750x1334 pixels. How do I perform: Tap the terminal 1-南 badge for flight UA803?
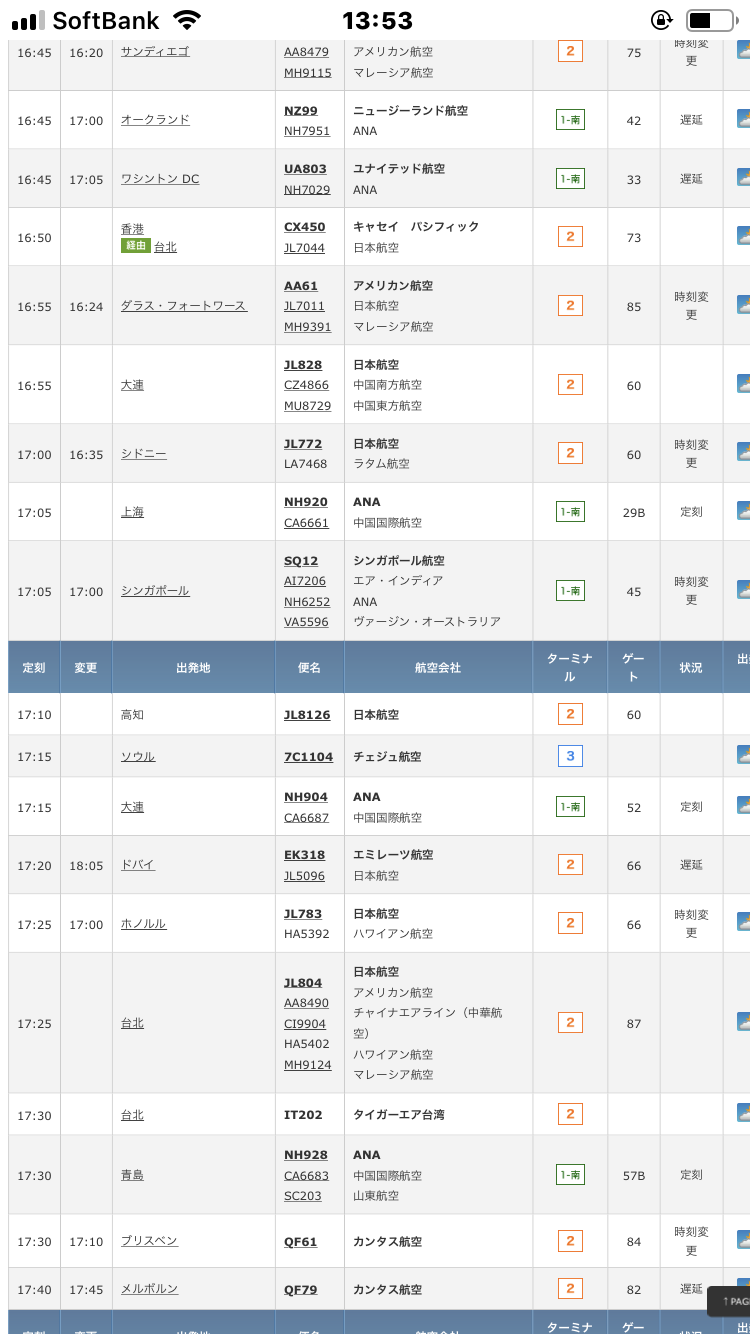pyautogui.click(x=570, y=179)
